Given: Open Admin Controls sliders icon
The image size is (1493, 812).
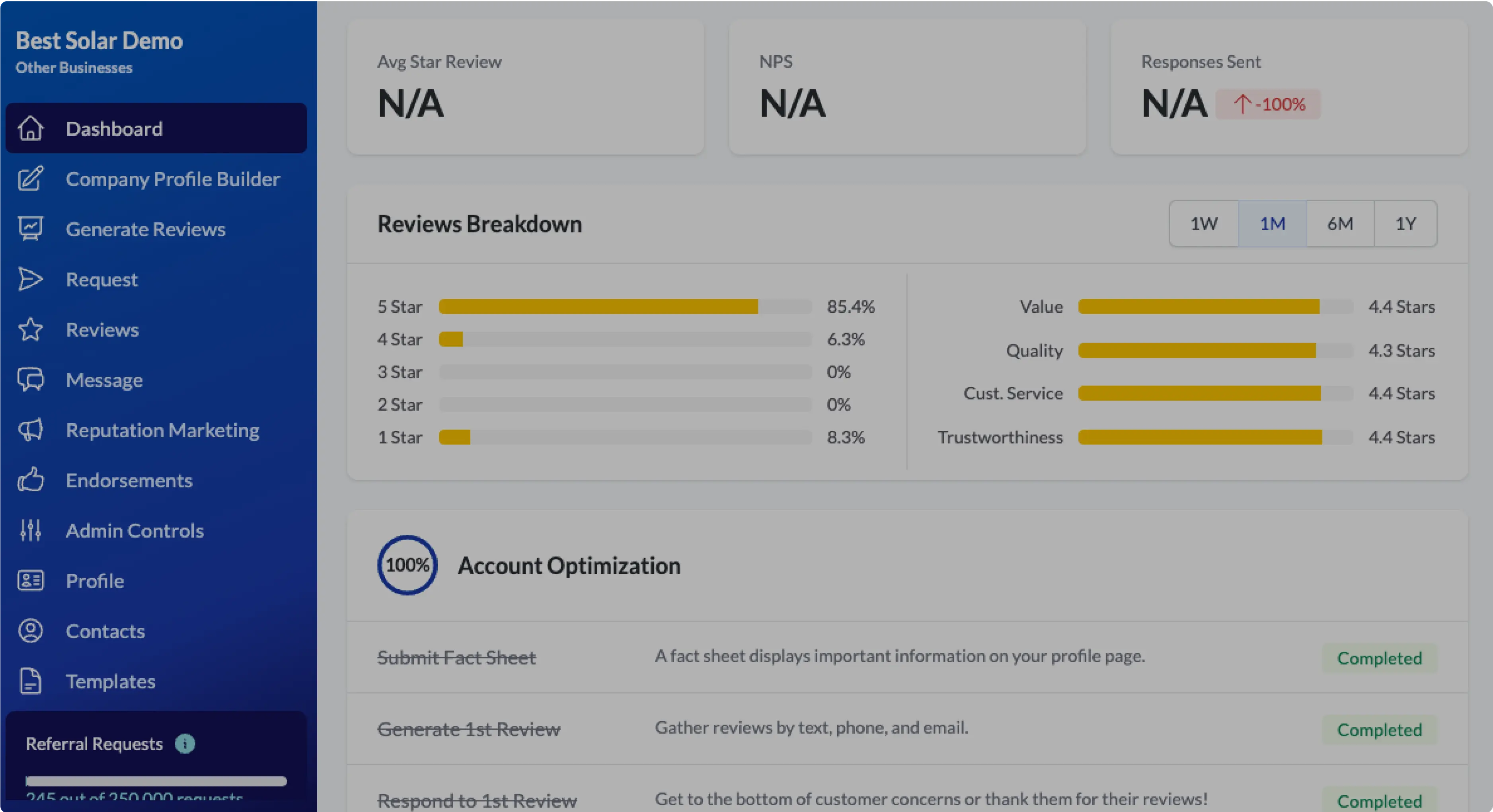Looking at the screenshot, I should [x=30, y=530].
